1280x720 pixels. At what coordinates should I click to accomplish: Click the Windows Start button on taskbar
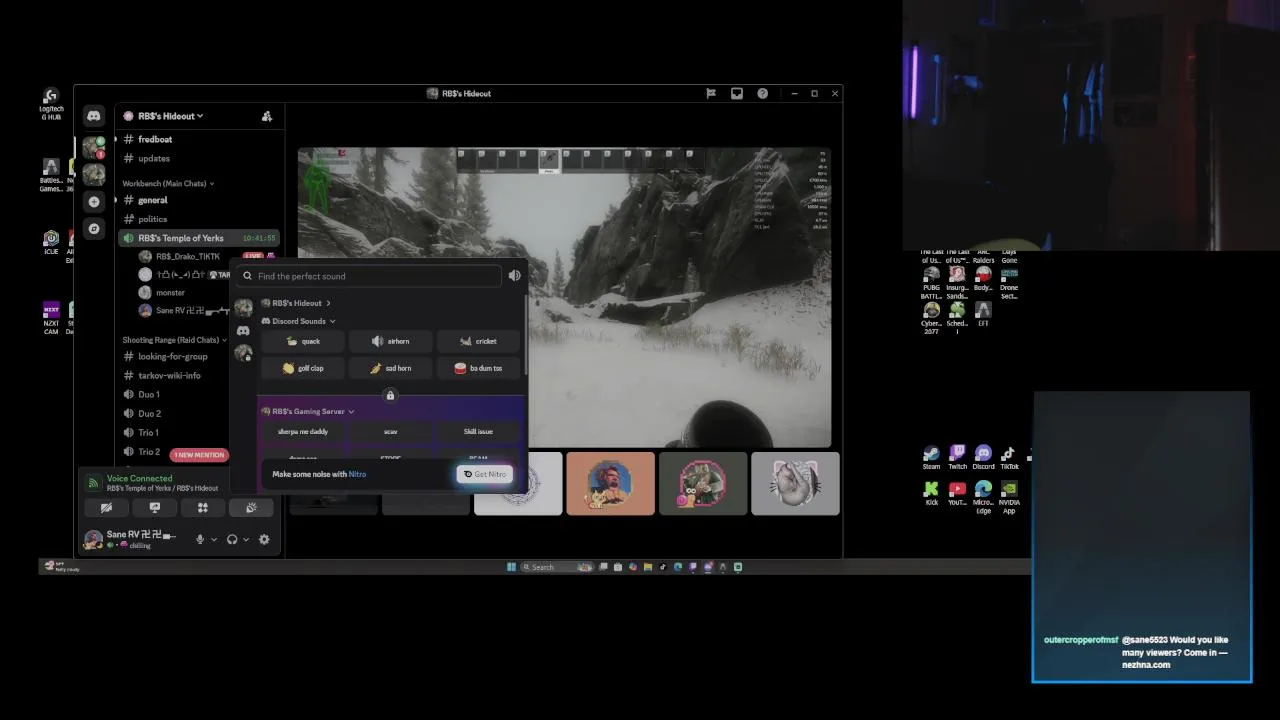(x=511, y=567)
